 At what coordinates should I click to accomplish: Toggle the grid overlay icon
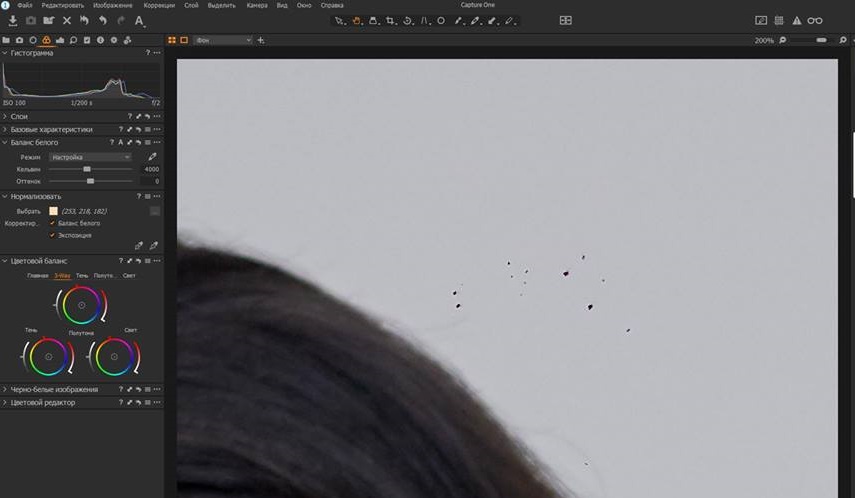(778, 20)
